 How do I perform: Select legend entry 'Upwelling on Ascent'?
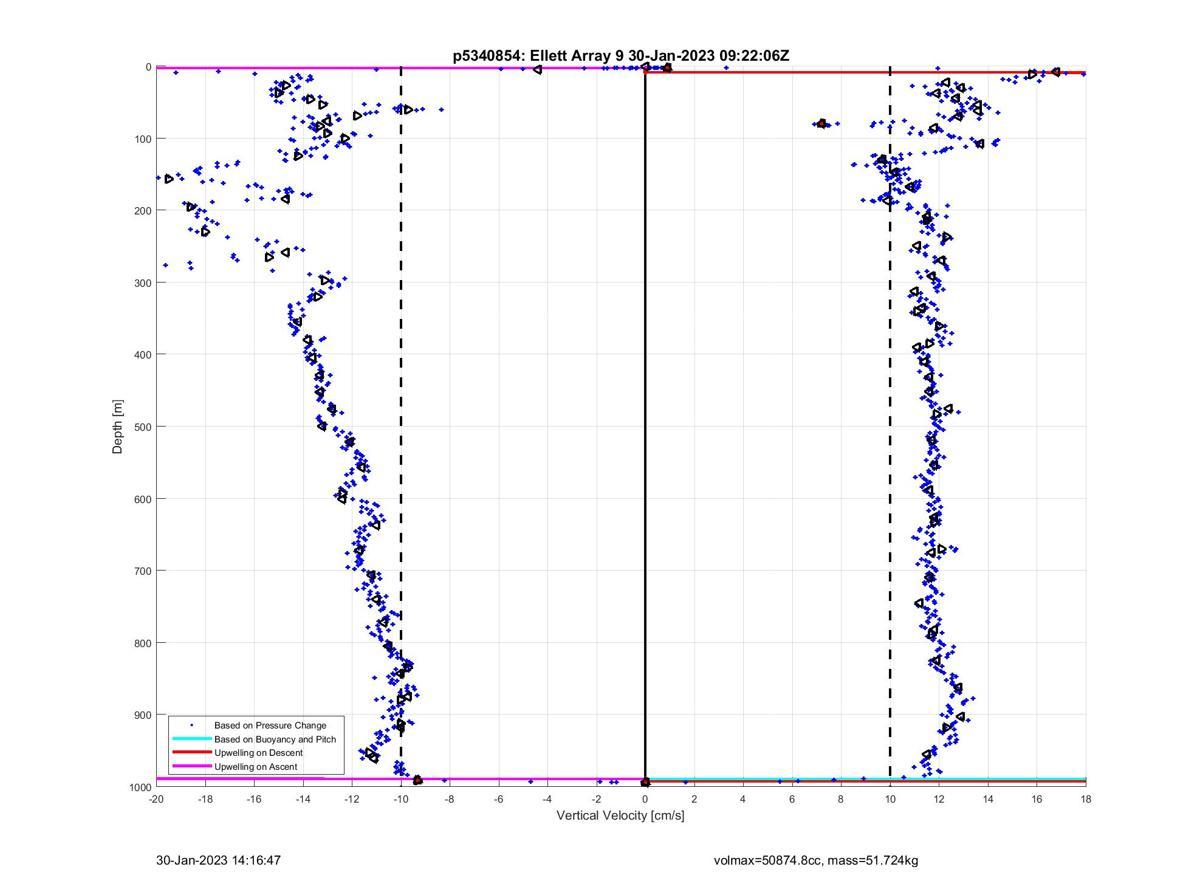pyautogui.click(x=255, y=767)
